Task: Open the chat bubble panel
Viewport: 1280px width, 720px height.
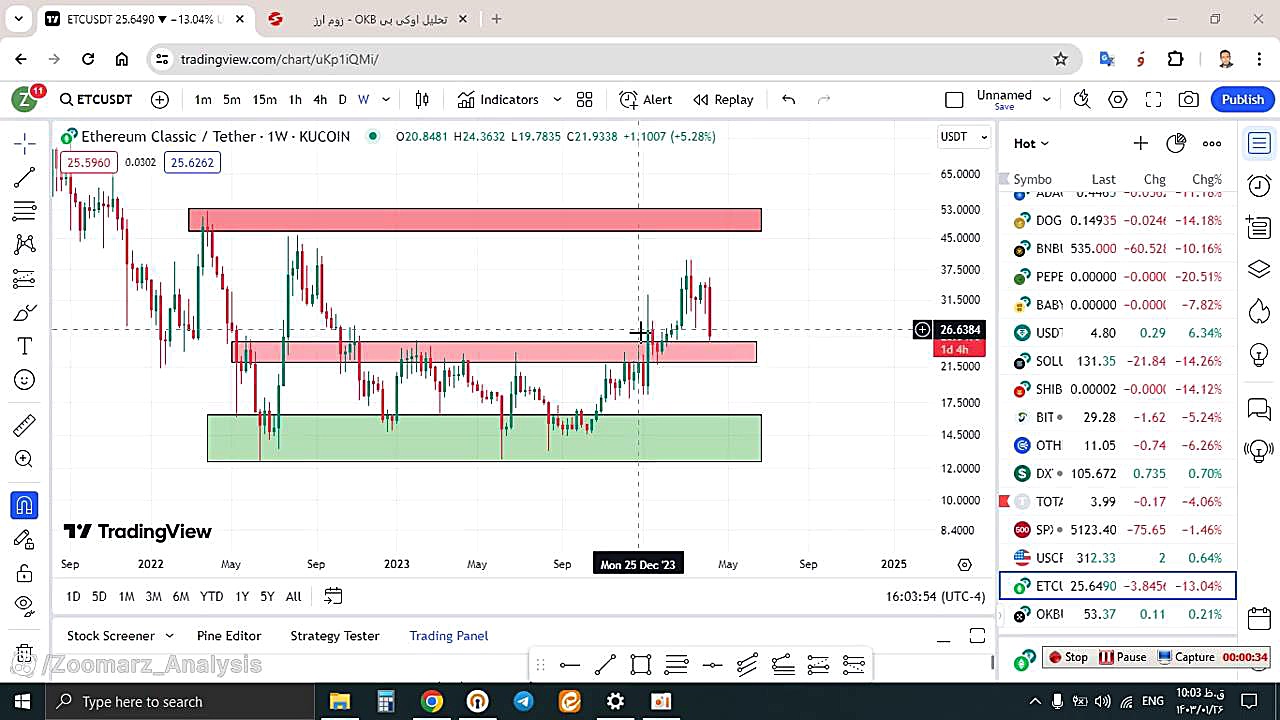Action: point(1259,409)
